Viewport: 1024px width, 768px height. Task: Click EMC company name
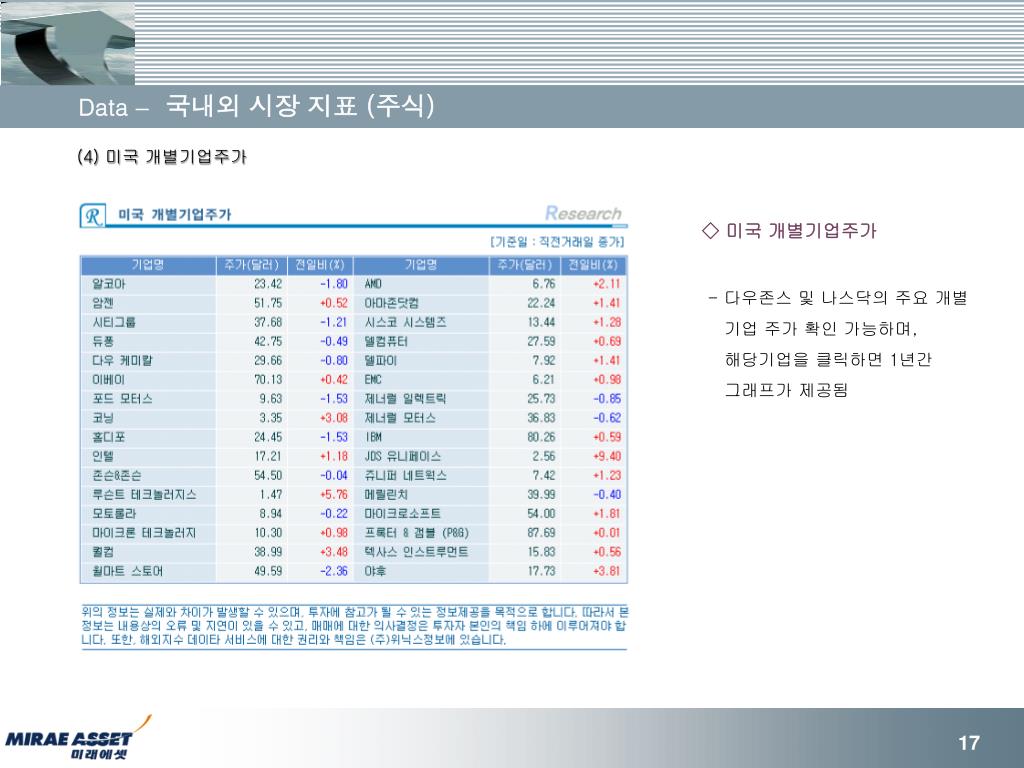coord(373,379)
